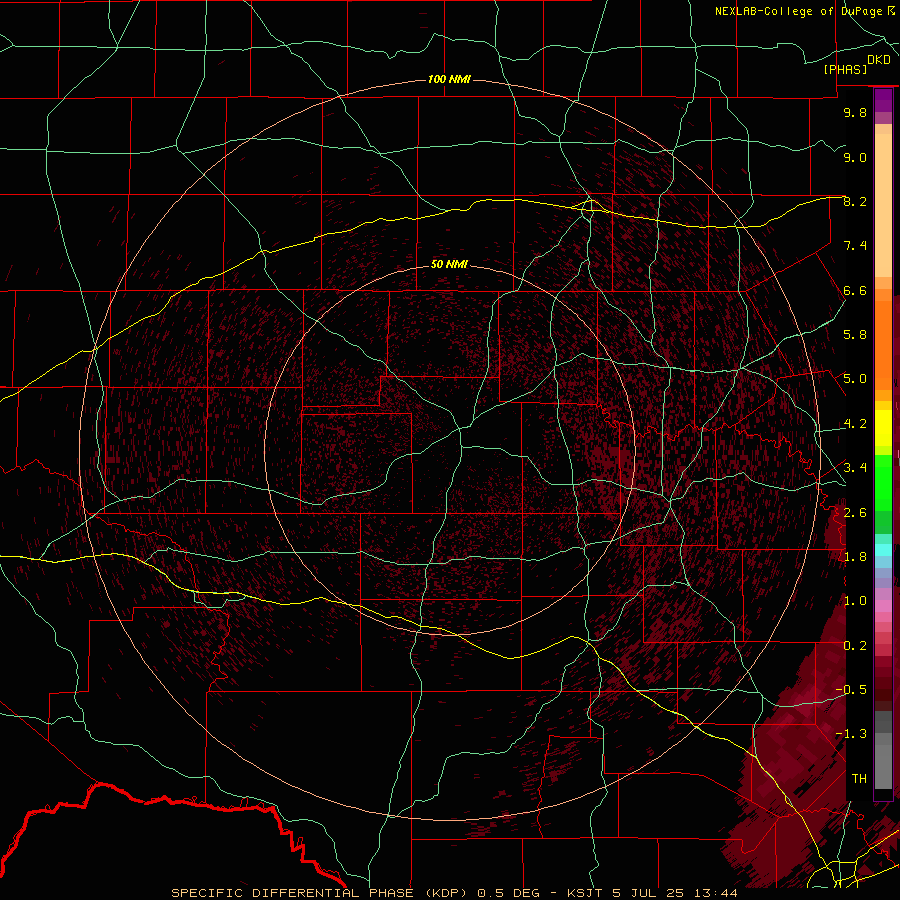Click the 0.2 value on color scale
Image resolution: width=900 pixels, height=900 pixels.
pos(855,646)
